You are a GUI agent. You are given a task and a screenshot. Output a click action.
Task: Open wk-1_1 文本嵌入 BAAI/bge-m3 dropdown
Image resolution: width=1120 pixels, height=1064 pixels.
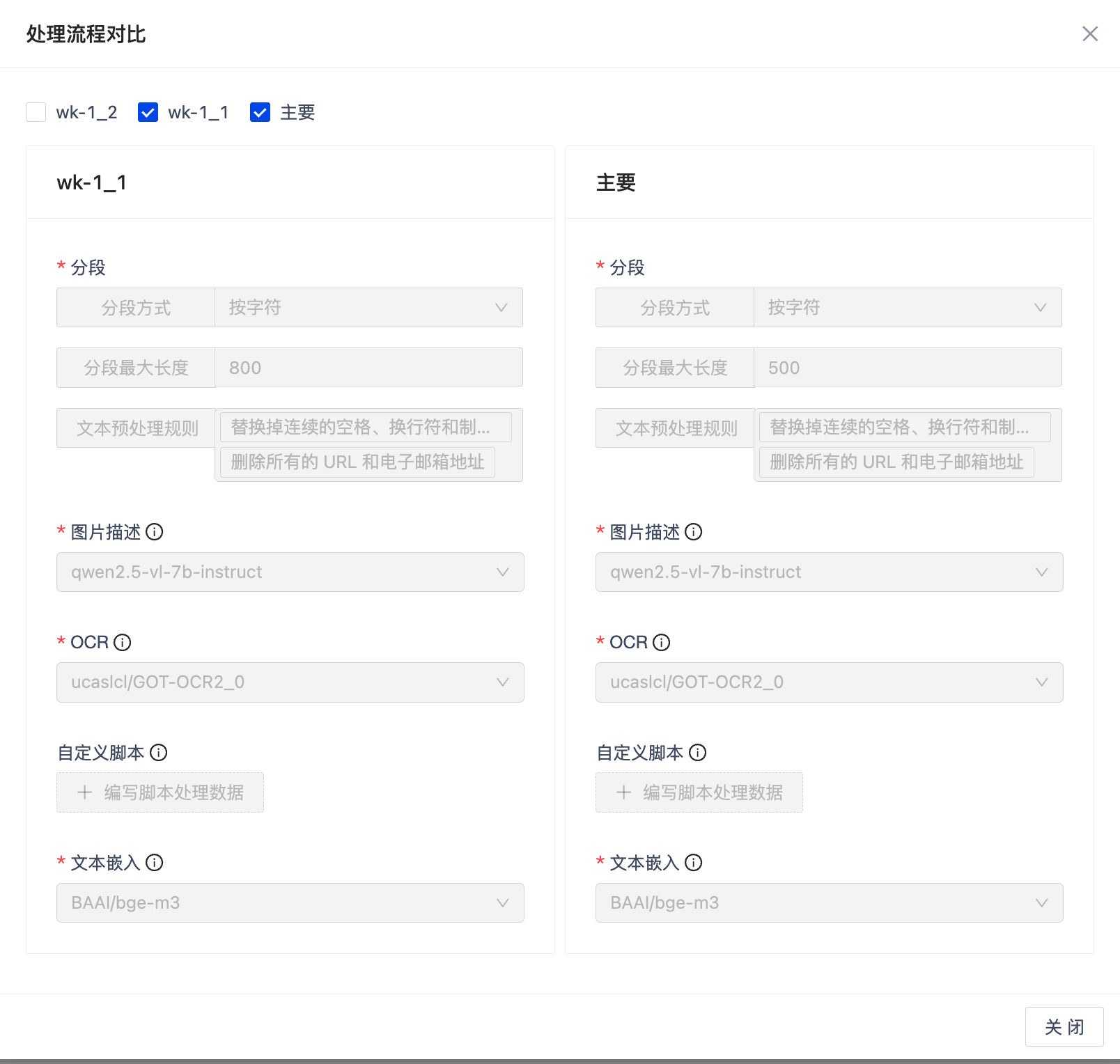(x=290, y=903)
